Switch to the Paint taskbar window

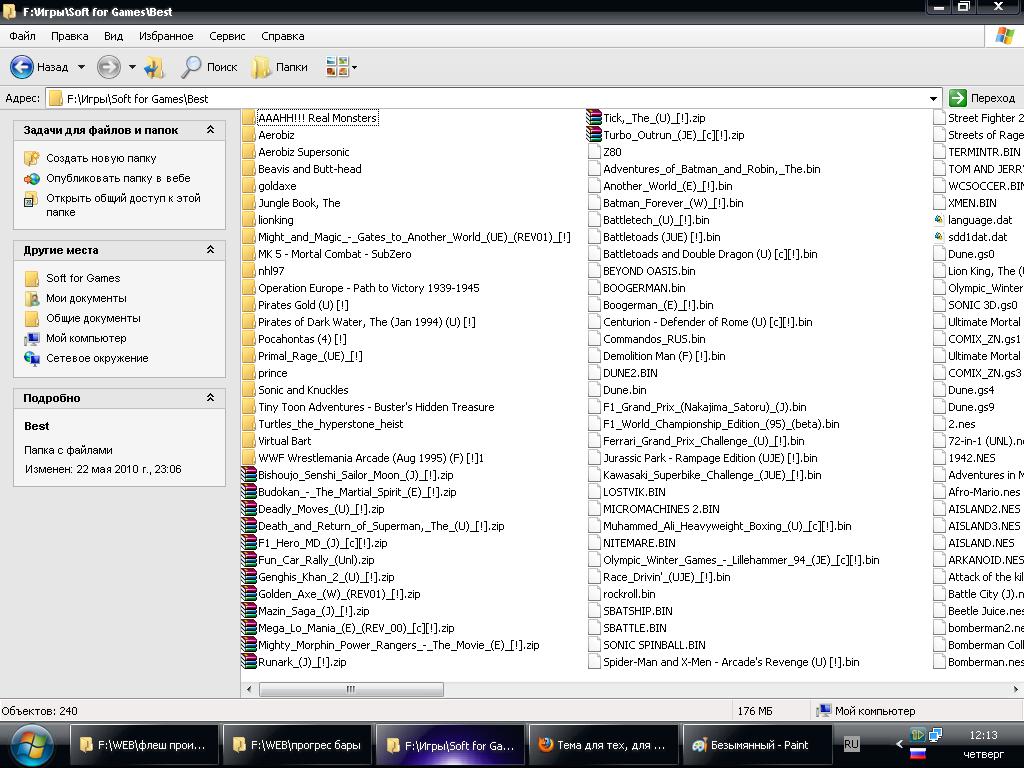(x=758, y=744)
